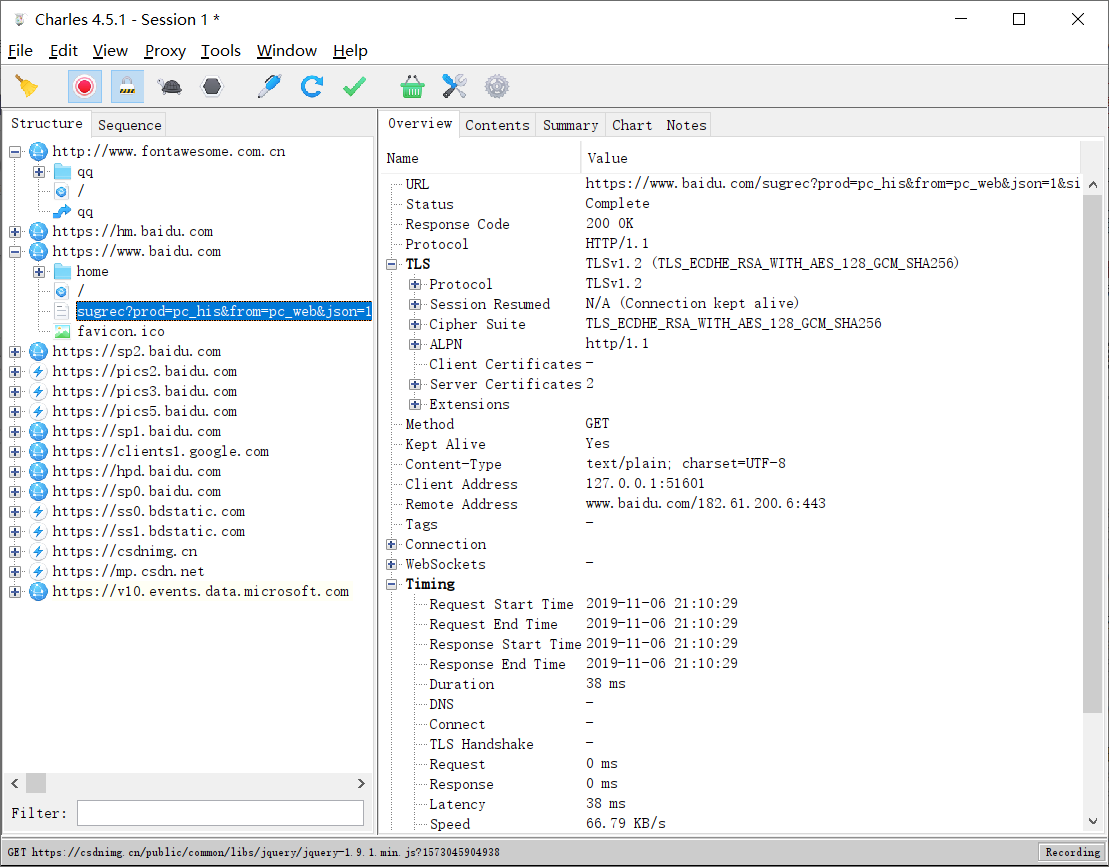1109x867 pixels.
Task: Open settings with the wrench icon
Action: click(x=453, y=86)
